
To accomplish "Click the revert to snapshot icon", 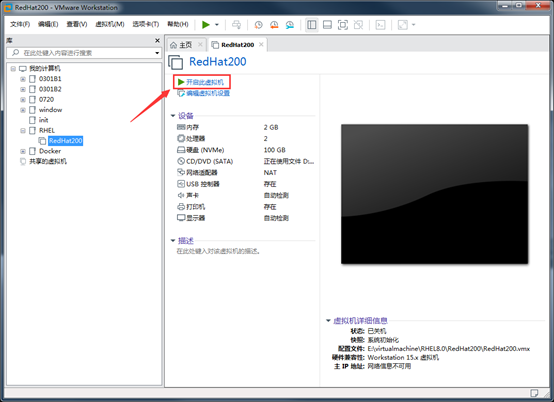I will 274,25.
